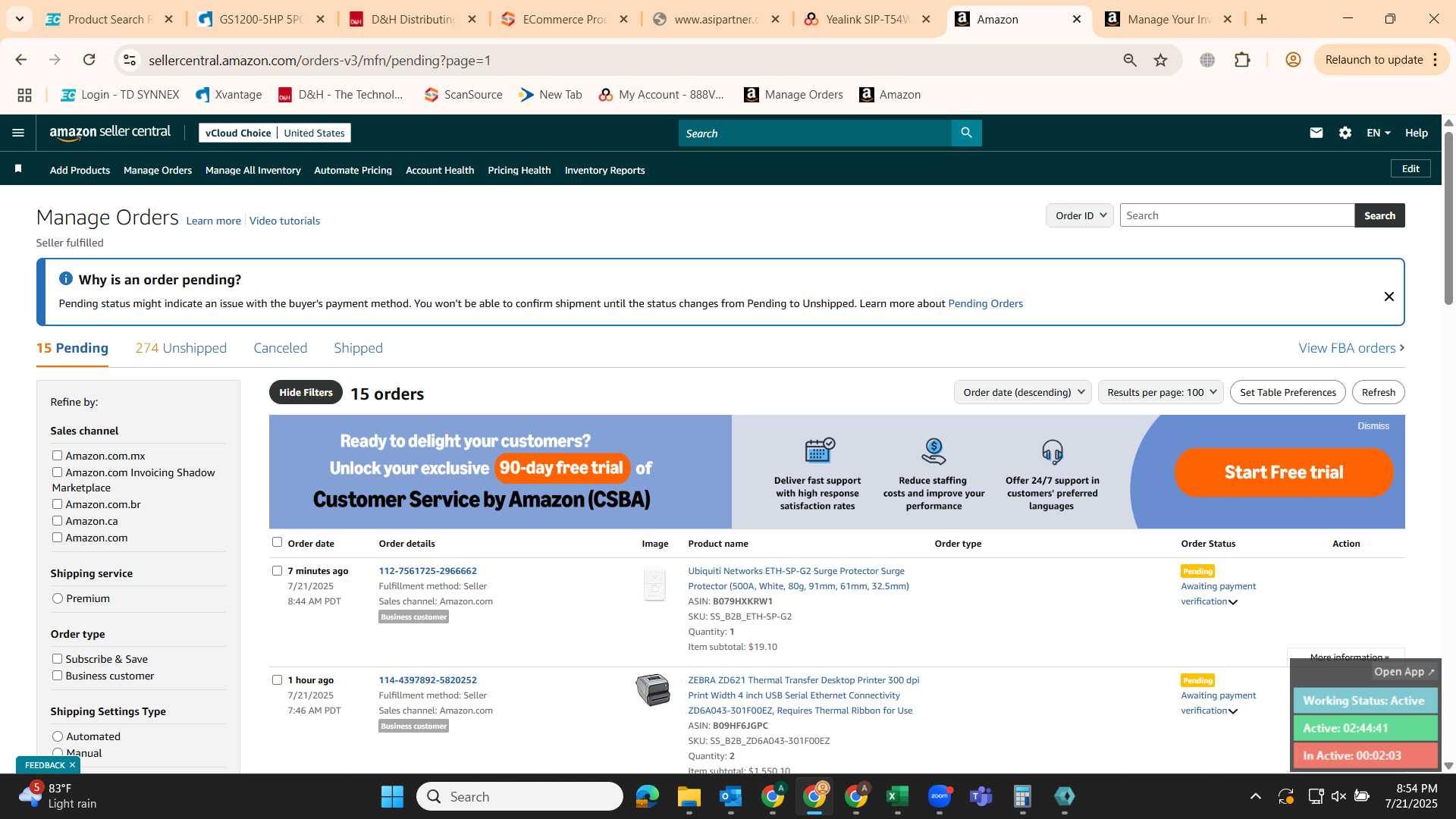1456x819 pixels.
Task: Expand Awaiting payment verification for Ubiquiti order
Action: pyautogui.click(x=1233, y=602)
